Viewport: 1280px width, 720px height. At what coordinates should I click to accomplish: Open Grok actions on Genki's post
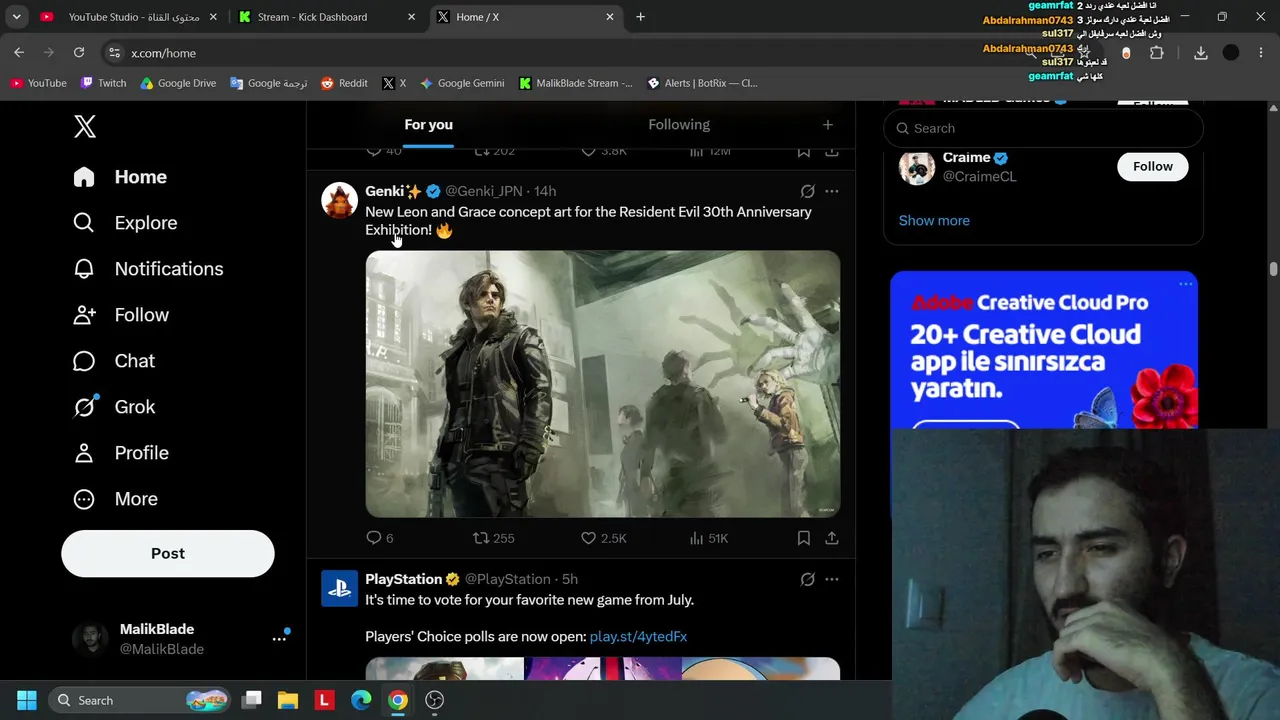[x=807, y=191]
